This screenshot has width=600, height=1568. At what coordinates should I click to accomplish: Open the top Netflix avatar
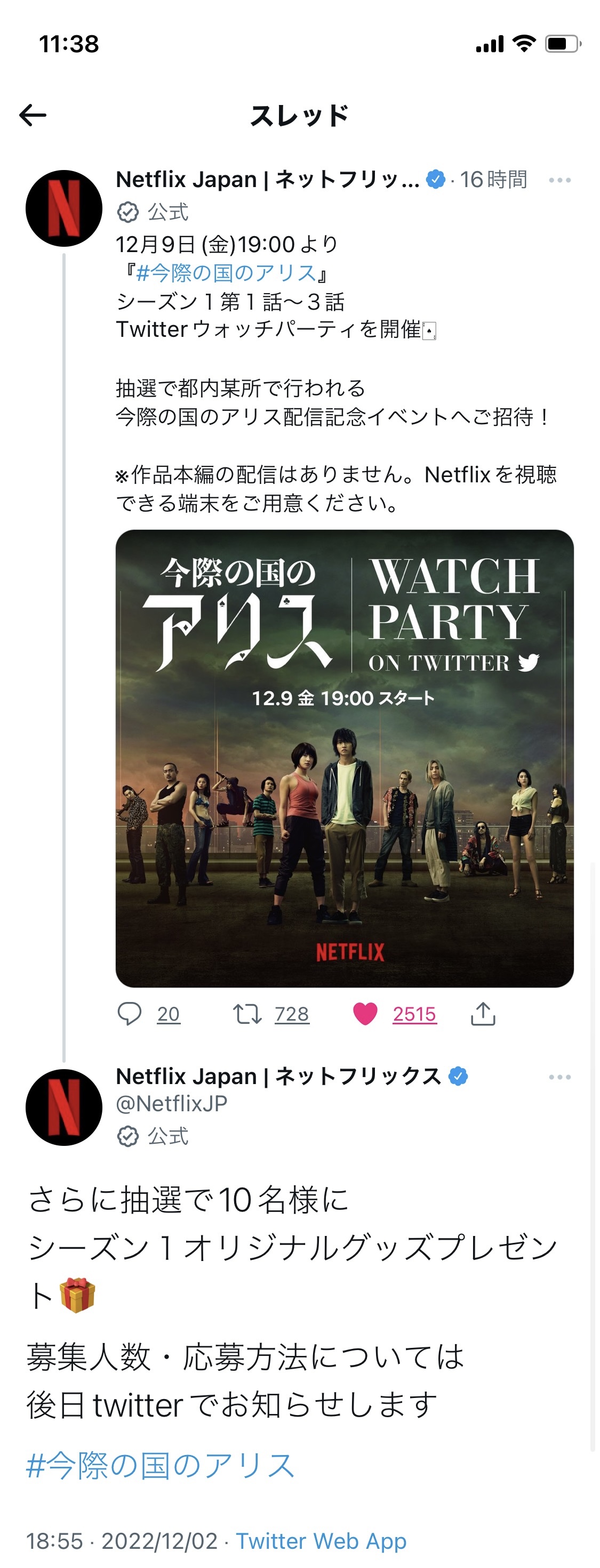pos(64,208)
